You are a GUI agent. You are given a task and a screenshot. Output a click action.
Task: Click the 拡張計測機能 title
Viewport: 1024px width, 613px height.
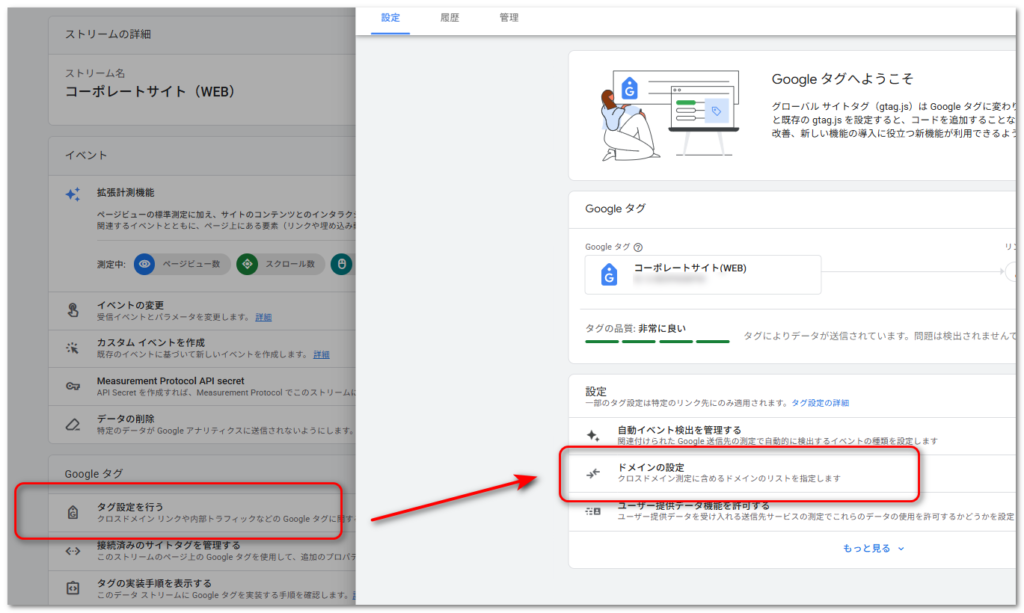125,193
